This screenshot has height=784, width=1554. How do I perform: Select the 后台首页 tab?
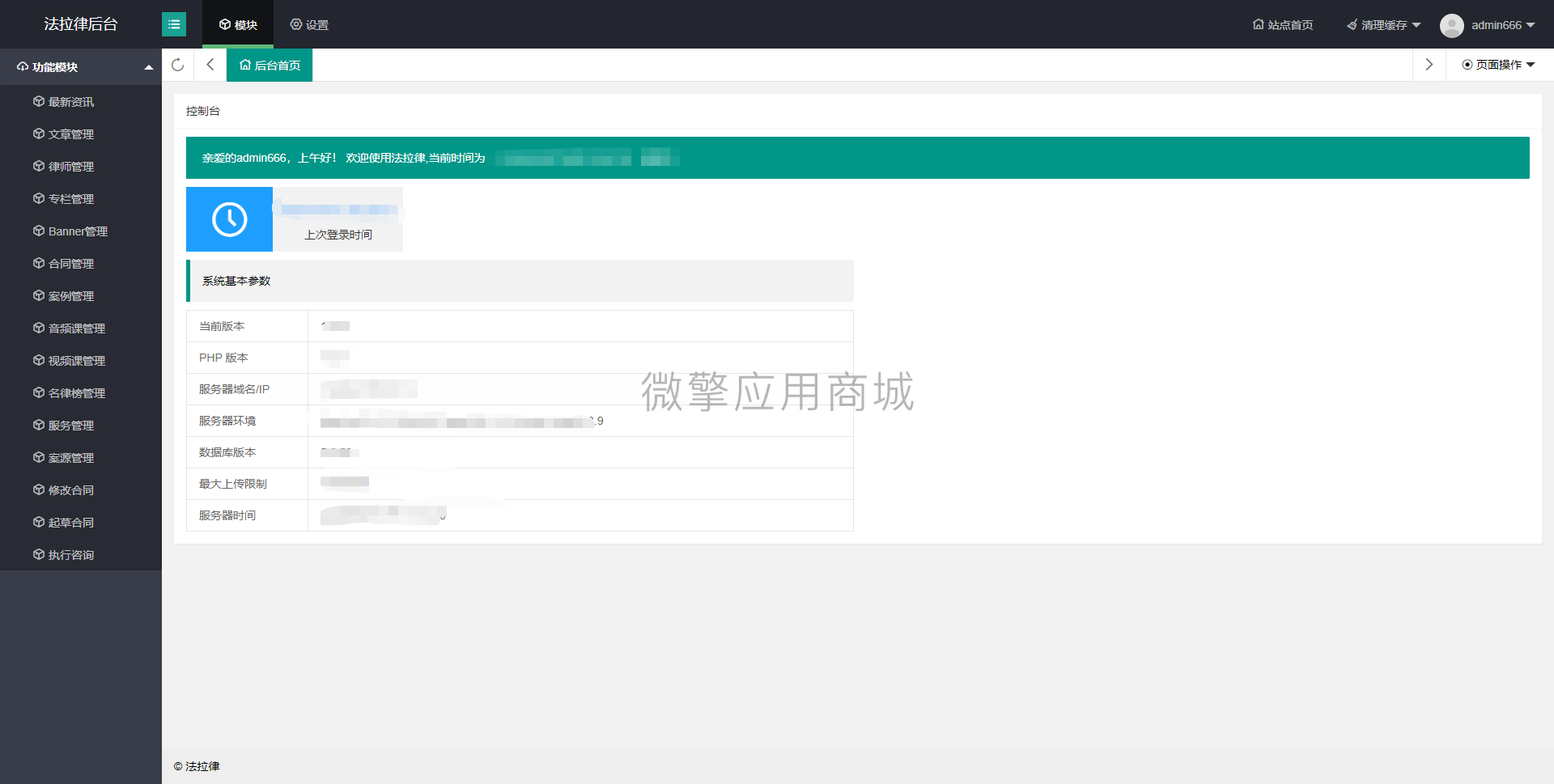[270, 65]
